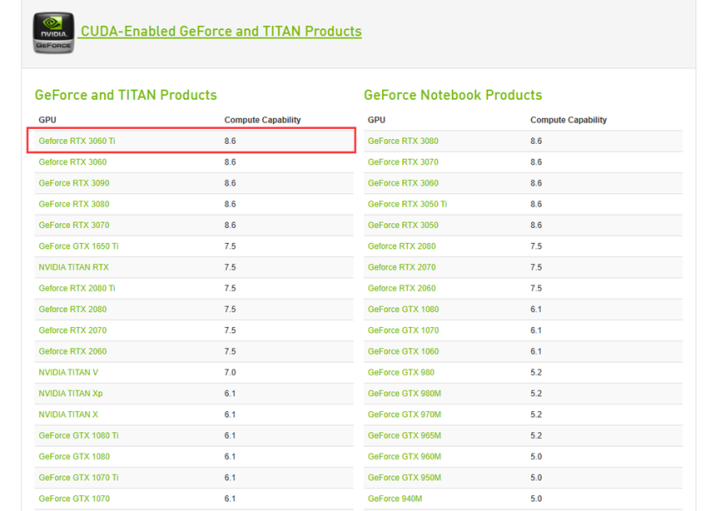The image size is (720, 511).
Task: Open GeForce GTX 1070 in GeForce and TITAN table
Action: 74,499
